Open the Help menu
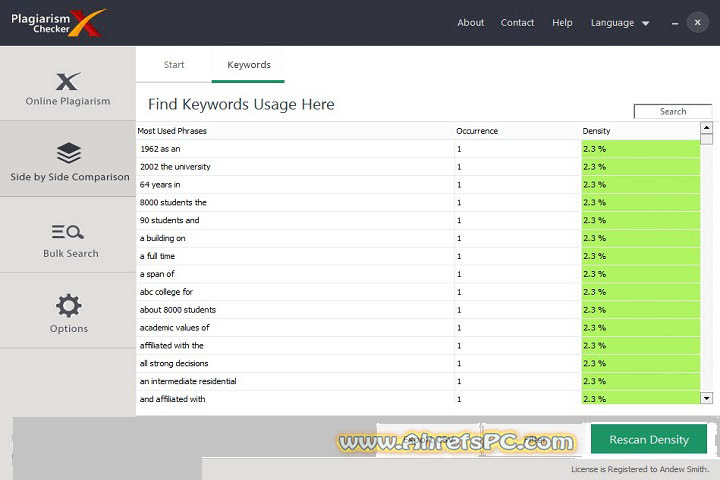 pos(562,23)
